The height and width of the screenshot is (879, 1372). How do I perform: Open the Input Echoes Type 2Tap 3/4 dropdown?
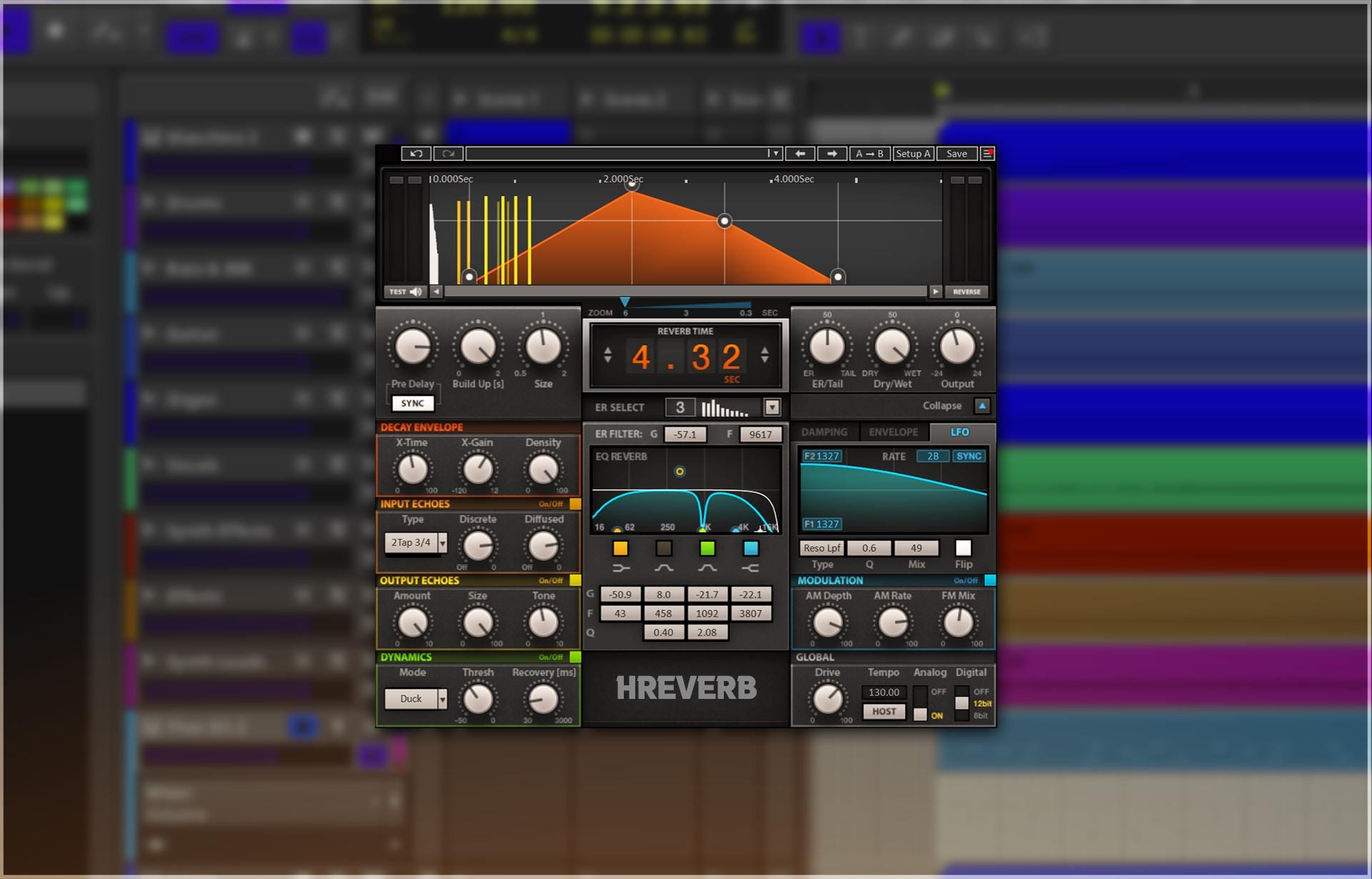(416, 542)
